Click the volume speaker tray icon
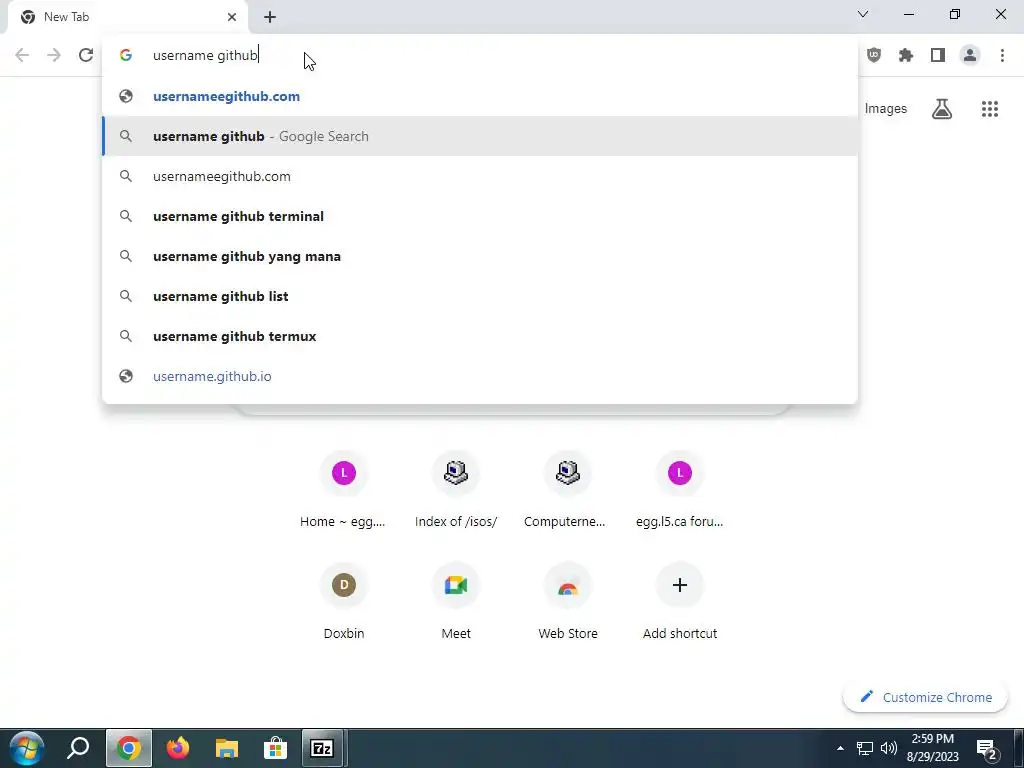1024x768 pixels. click(888, 748)
